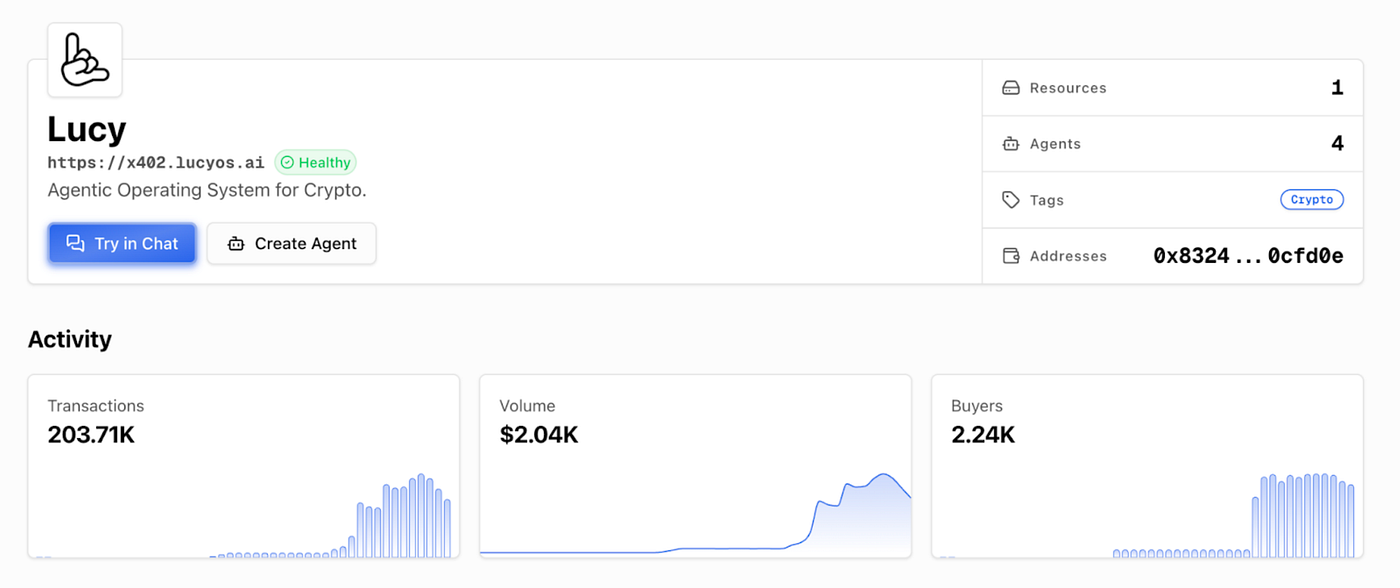
Task: Click the robot icon in Create Agent
Action: [236, 244]
